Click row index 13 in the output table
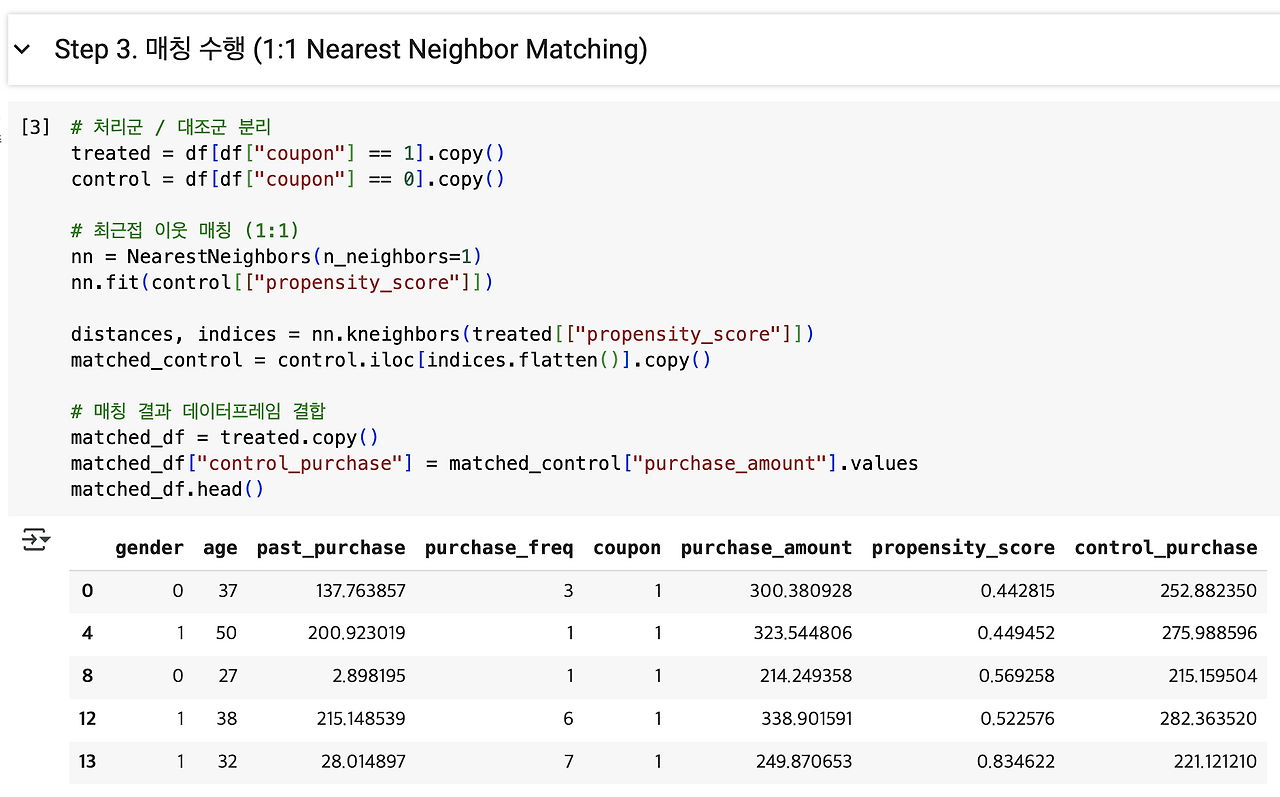Screen dimensions: 1280x797 [87, 761]
